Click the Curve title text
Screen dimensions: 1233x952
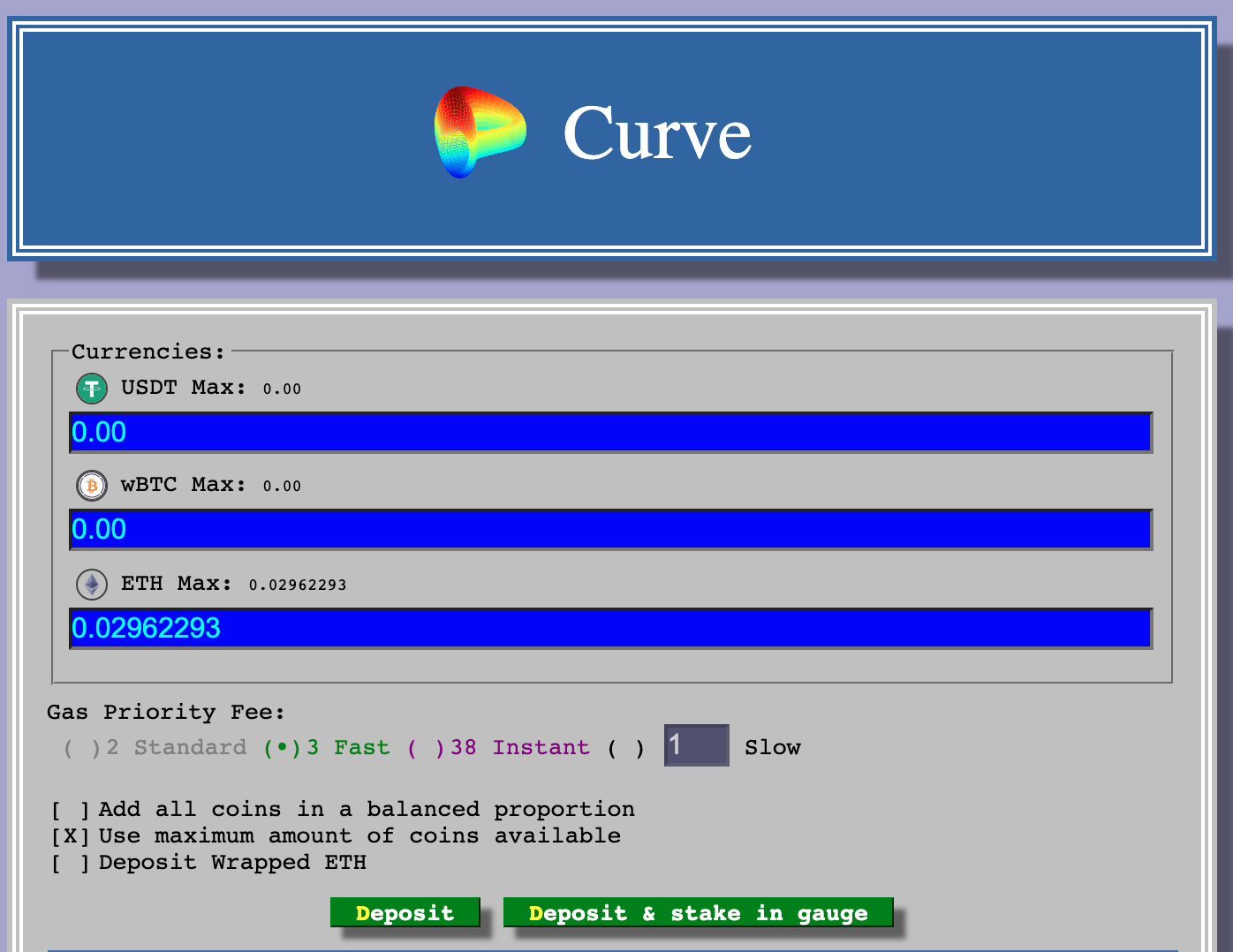[x=657, y=133]
